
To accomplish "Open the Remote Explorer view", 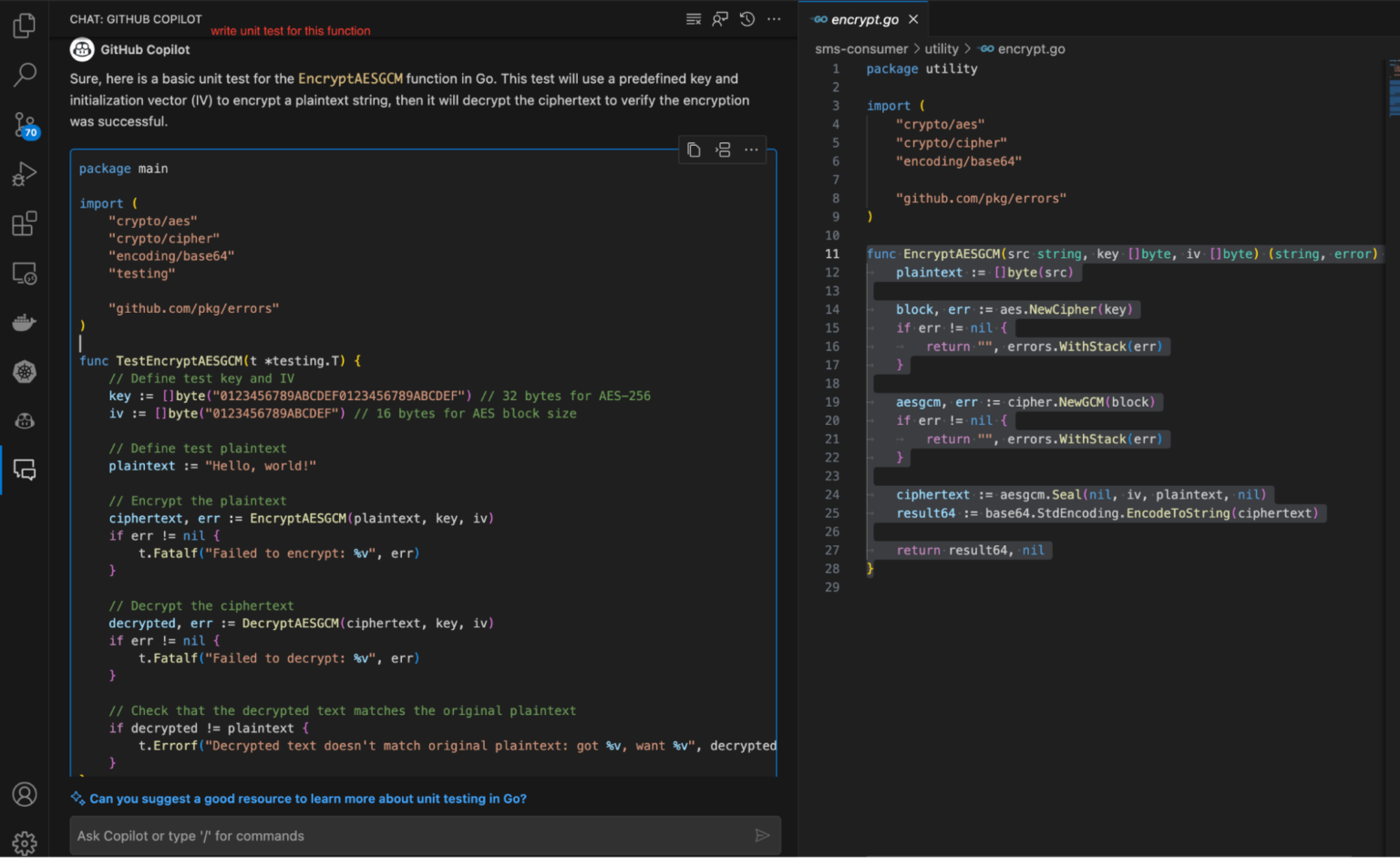I will [x=25, y=273].
